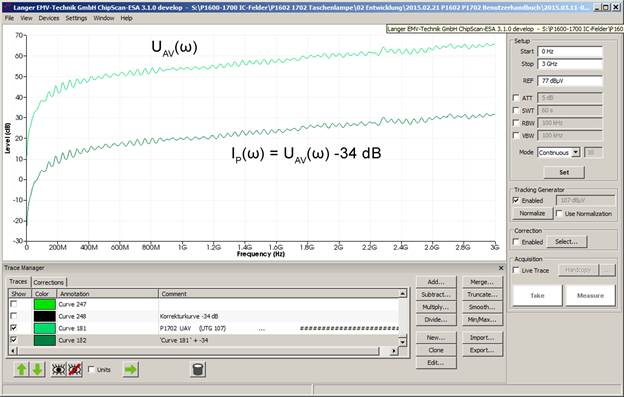Click the Curve 181 color swatch

pyautogui.click(x=45, y=328)
